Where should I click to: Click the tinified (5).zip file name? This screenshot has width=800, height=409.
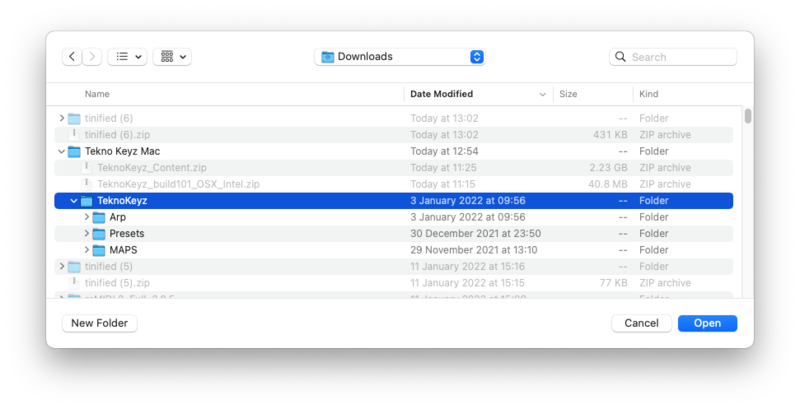click(x=117, y=283)
